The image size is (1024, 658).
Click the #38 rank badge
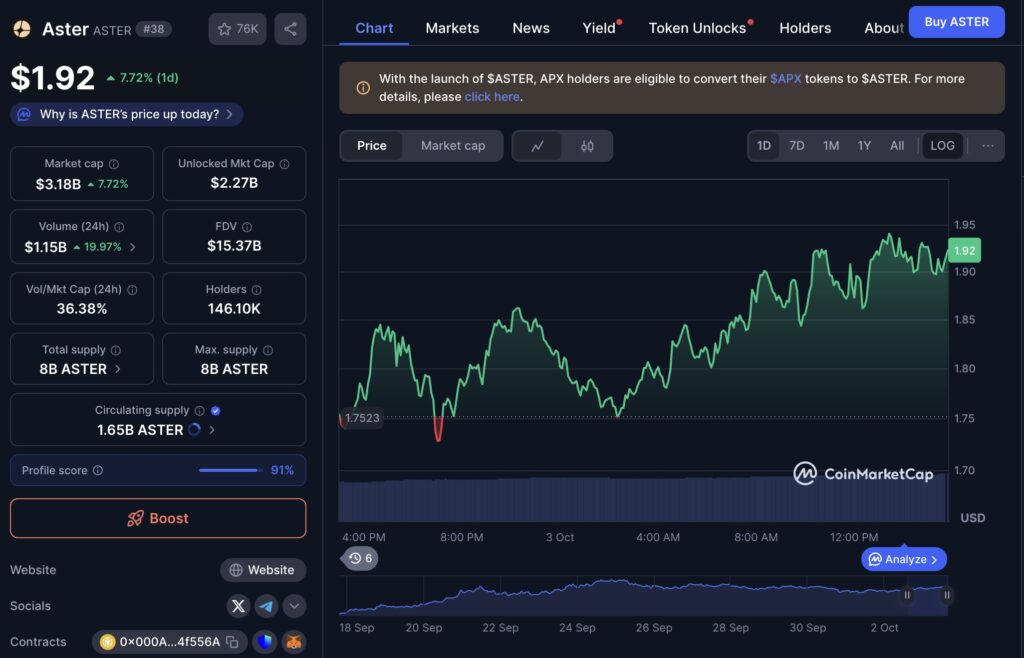point(153,29)
